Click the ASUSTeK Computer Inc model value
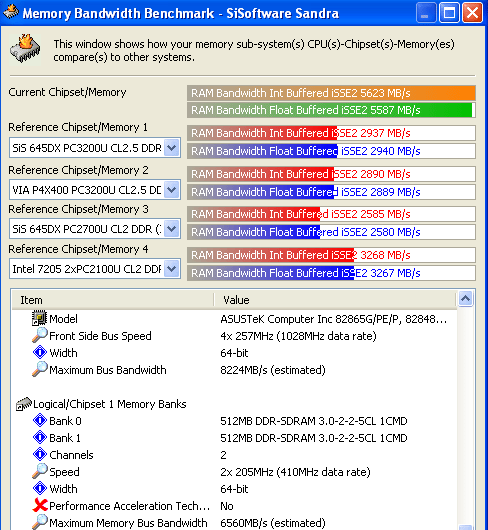488x530 pixels. [x=333, y=319]
